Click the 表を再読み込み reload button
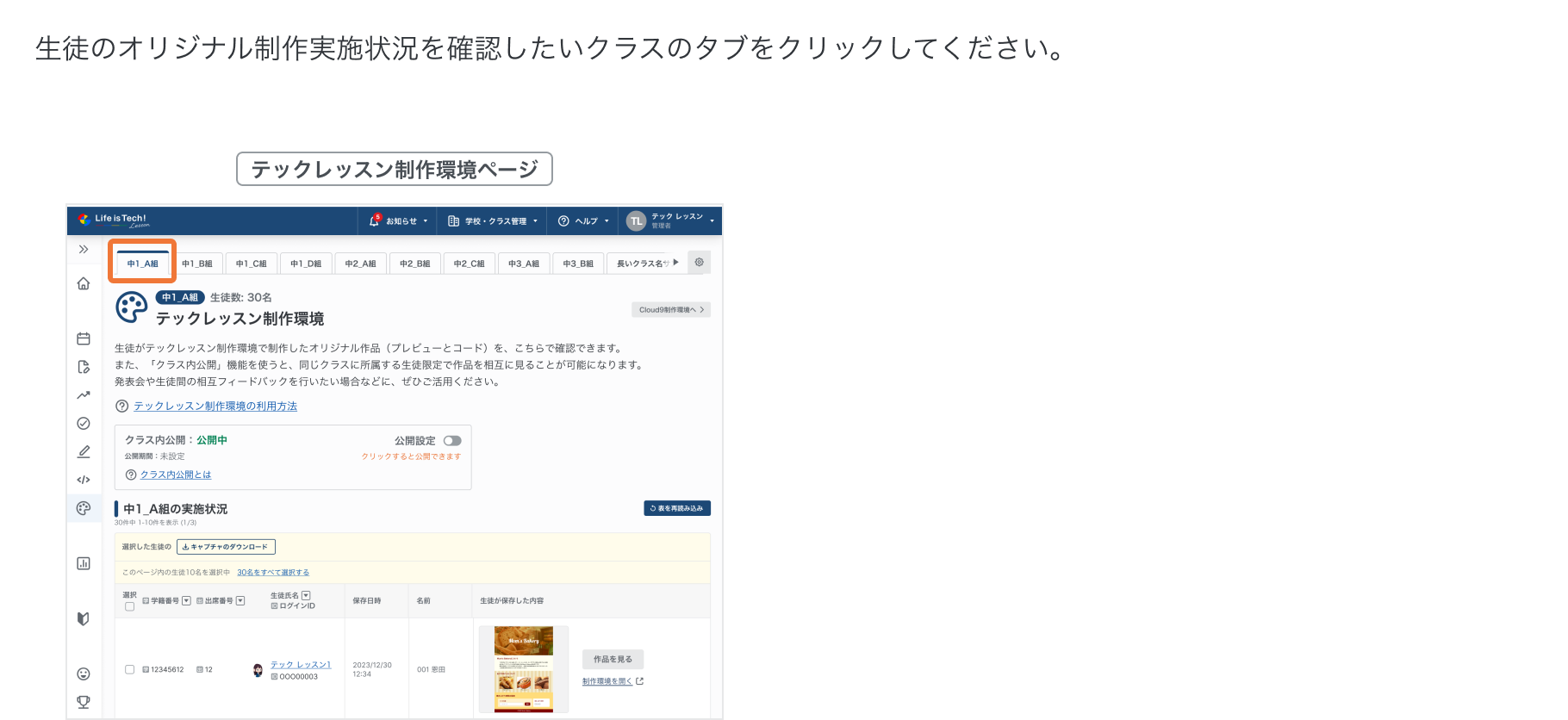Screen dimensions: 1568x720 click(676, 508)
